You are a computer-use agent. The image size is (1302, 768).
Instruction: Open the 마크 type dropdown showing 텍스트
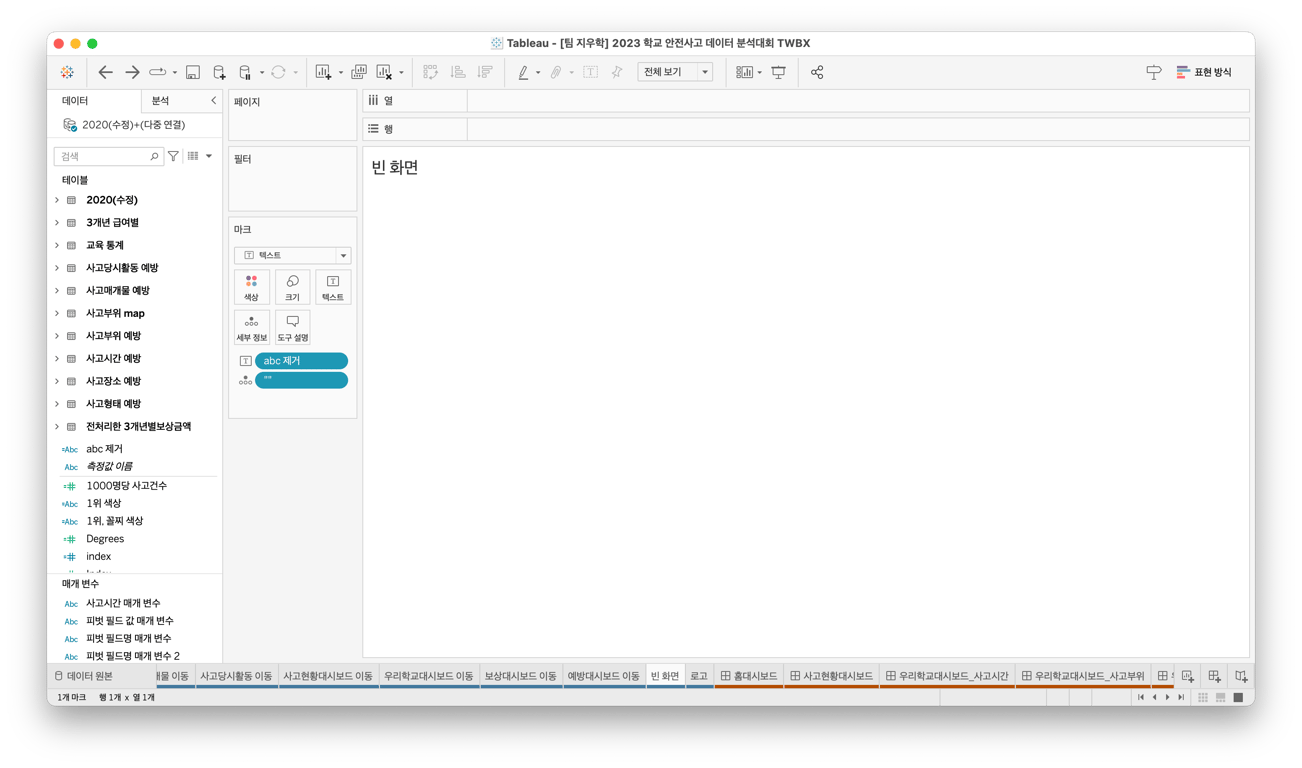pos(292,255)
